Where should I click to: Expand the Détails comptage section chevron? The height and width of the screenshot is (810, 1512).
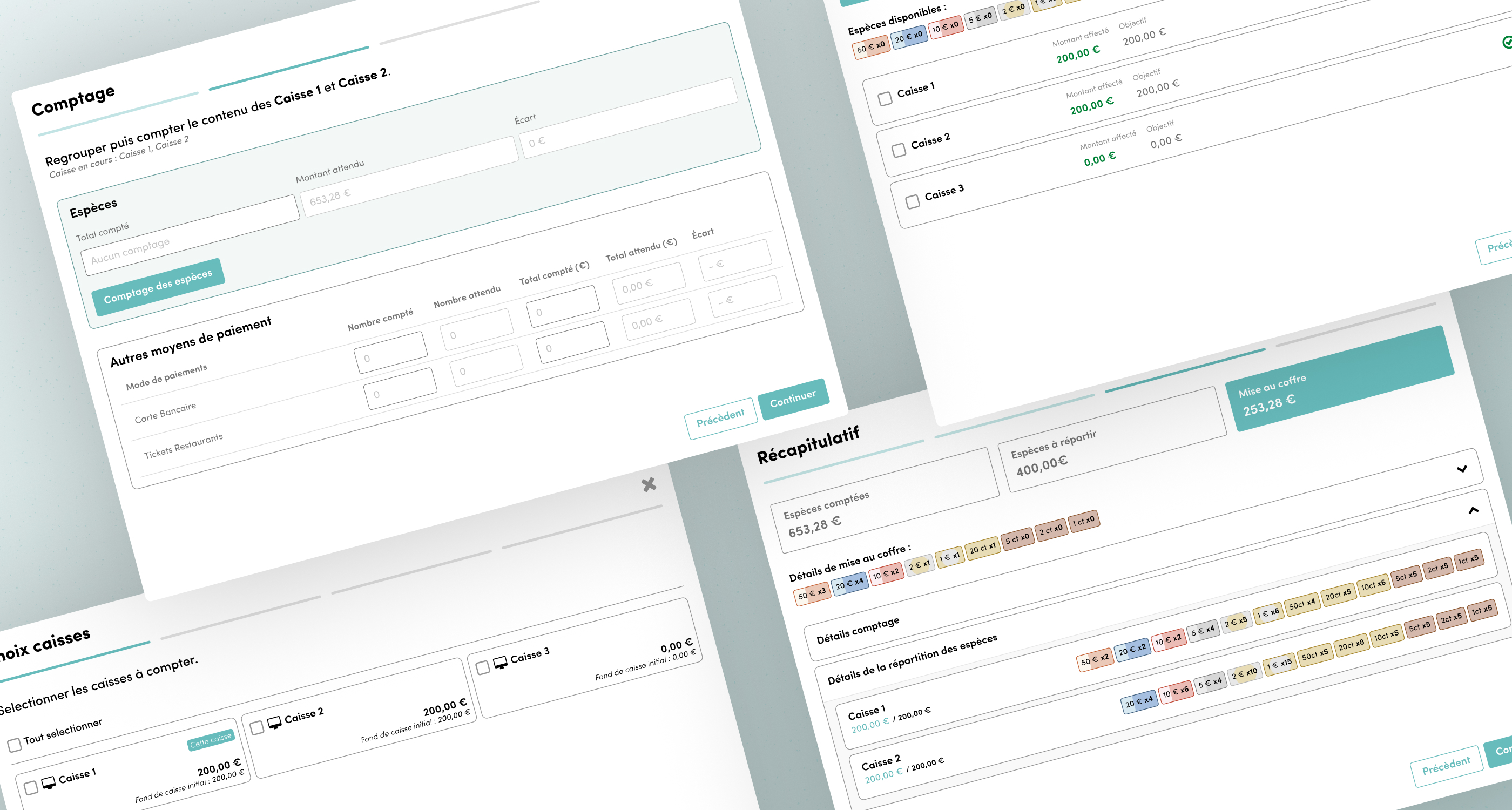pyautogui.click(x=1462, y=468)
